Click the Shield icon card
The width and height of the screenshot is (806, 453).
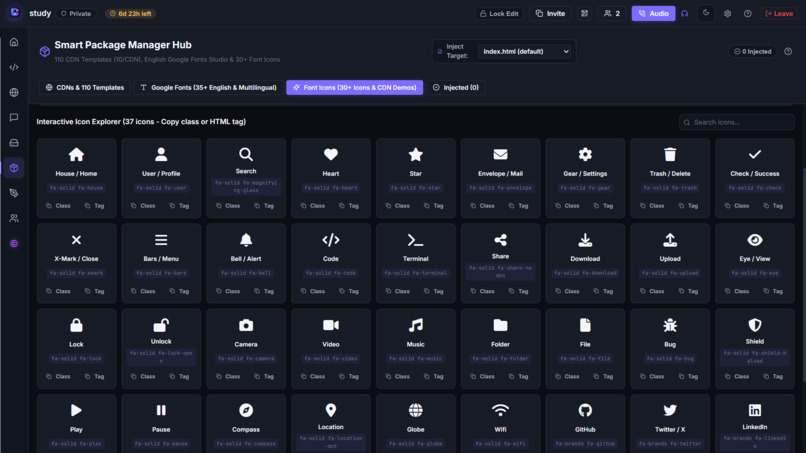pos(755,349)
